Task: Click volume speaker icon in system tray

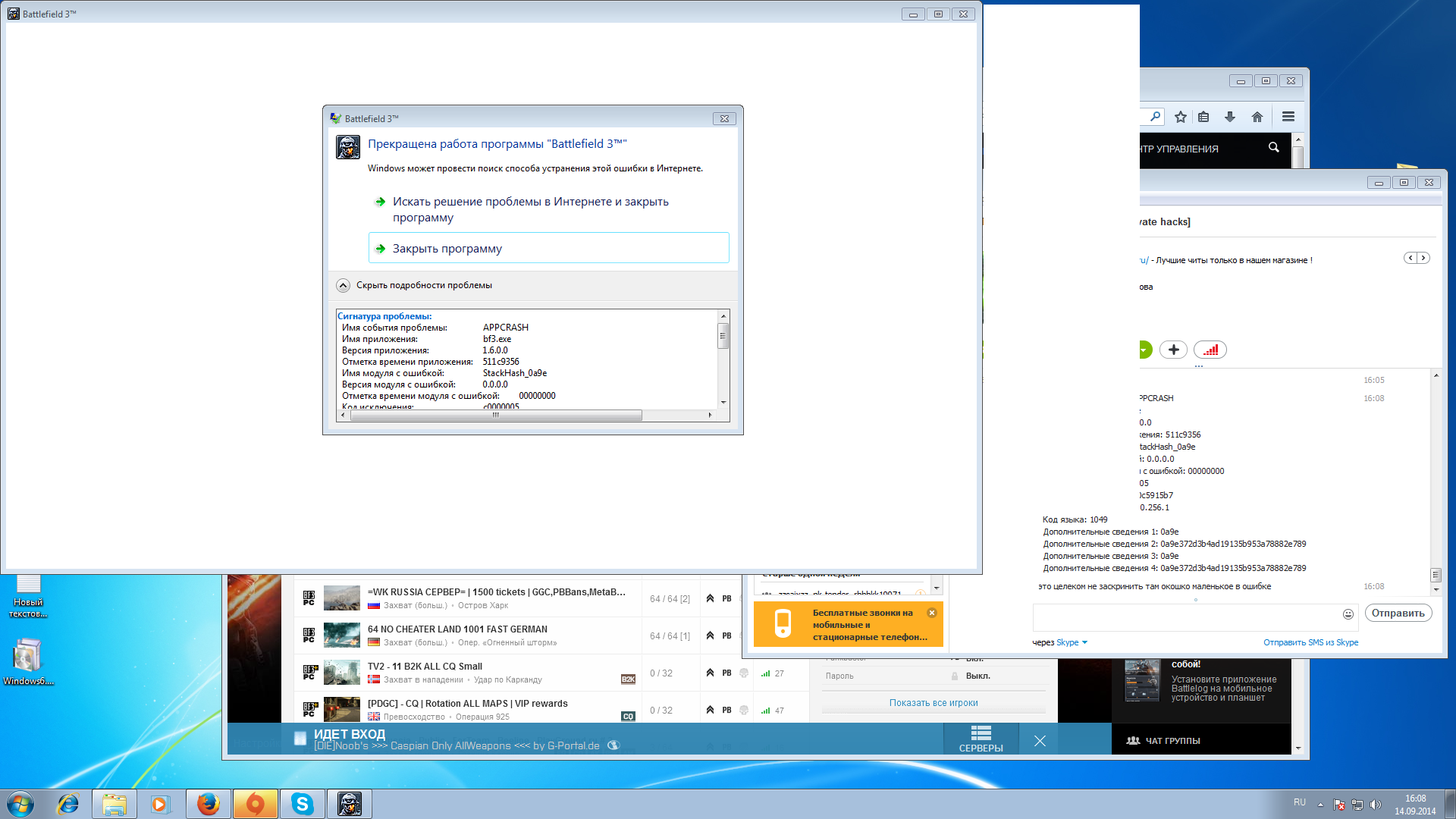Action: coord(1376,805)
